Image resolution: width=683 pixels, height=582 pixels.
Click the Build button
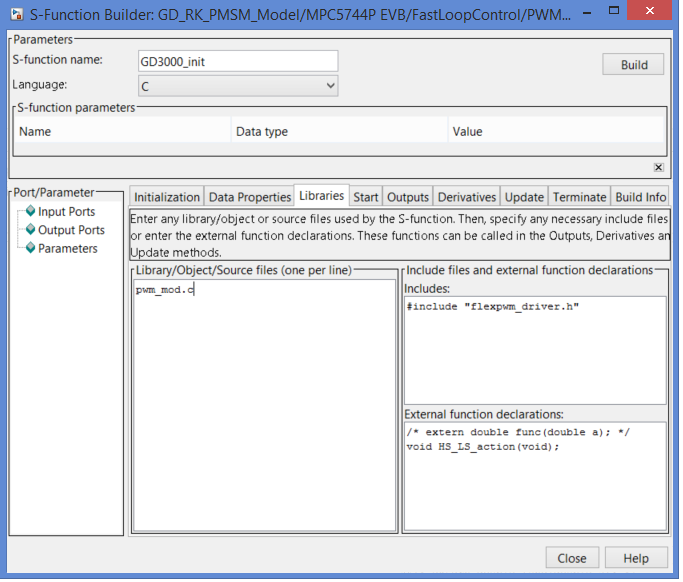coord(633,64)
